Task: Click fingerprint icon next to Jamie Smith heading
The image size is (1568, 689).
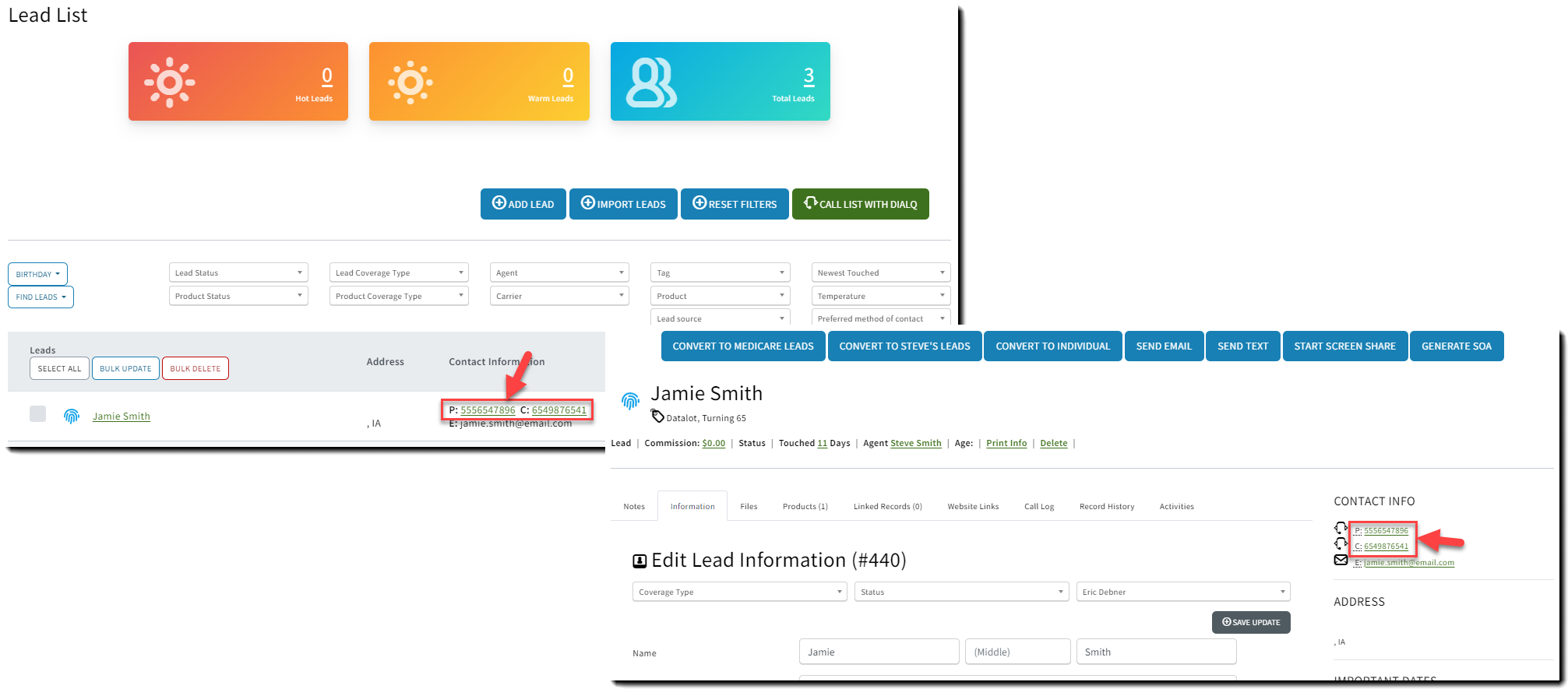Action: [630, 401]
